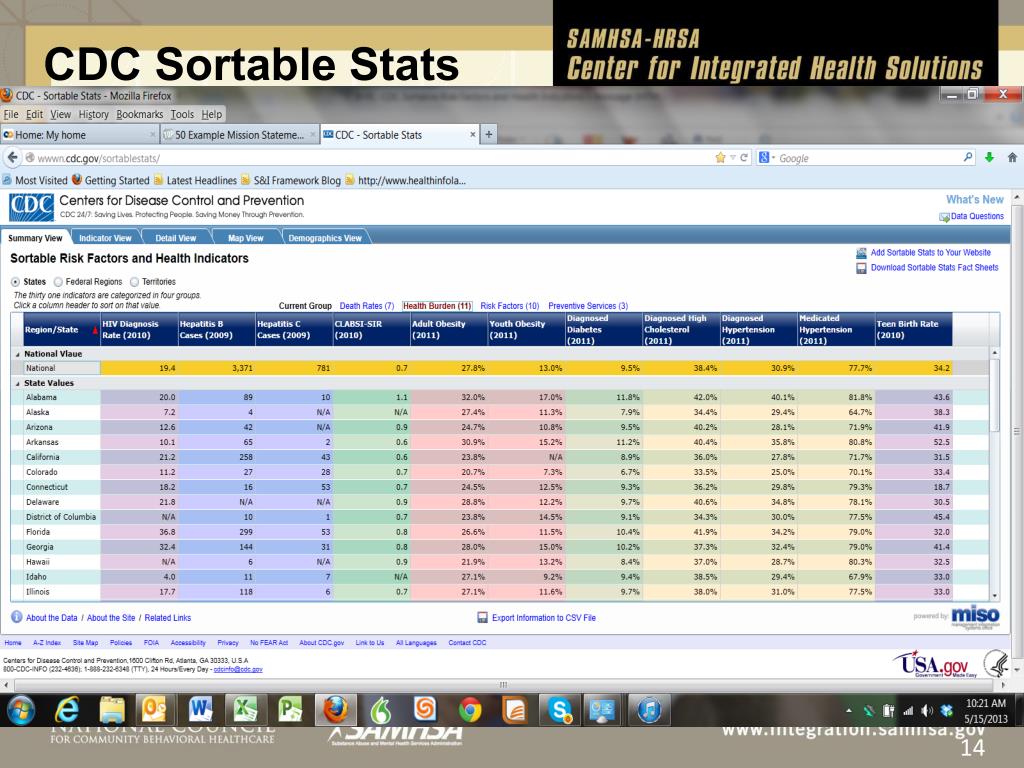1024x768 pixels.
Task: Show hidden system tray icons arrow
Action: (849, 711)
